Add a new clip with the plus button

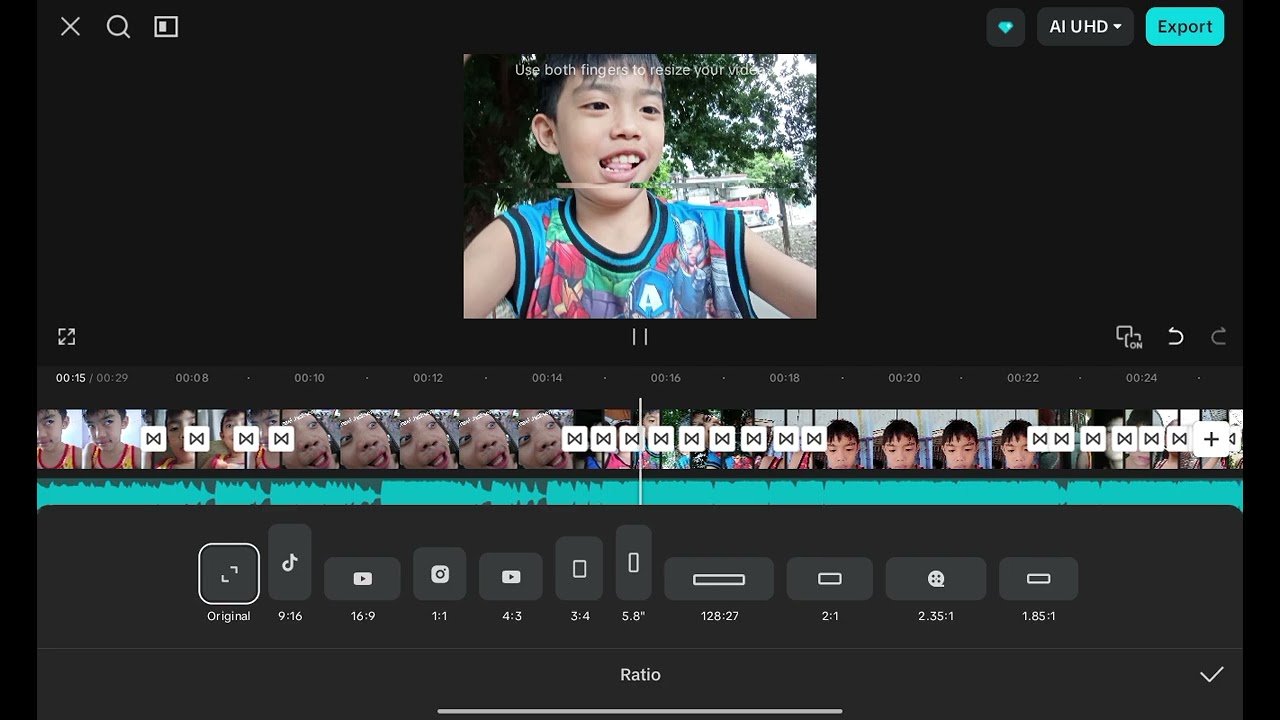pyautogui.click(x=1211, y=439)
